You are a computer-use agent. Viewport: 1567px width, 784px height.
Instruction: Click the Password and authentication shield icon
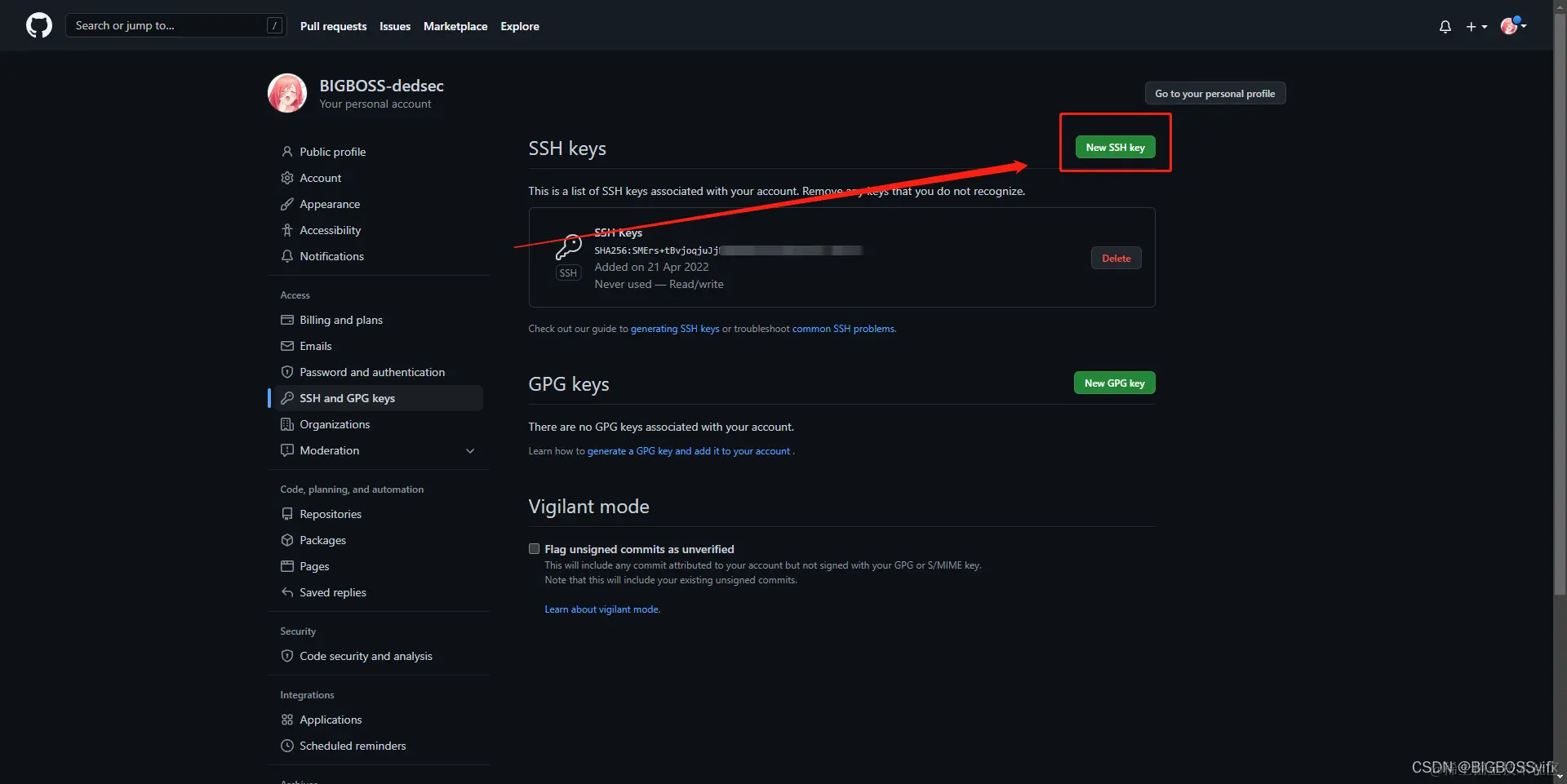(287, 372)
